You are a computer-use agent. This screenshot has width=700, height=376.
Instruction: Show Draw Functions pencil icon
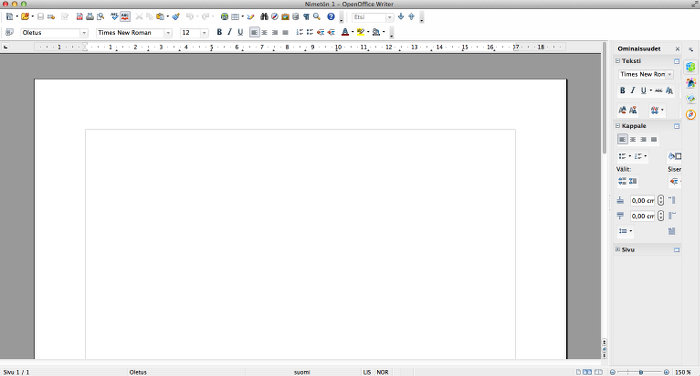[250, 17]
